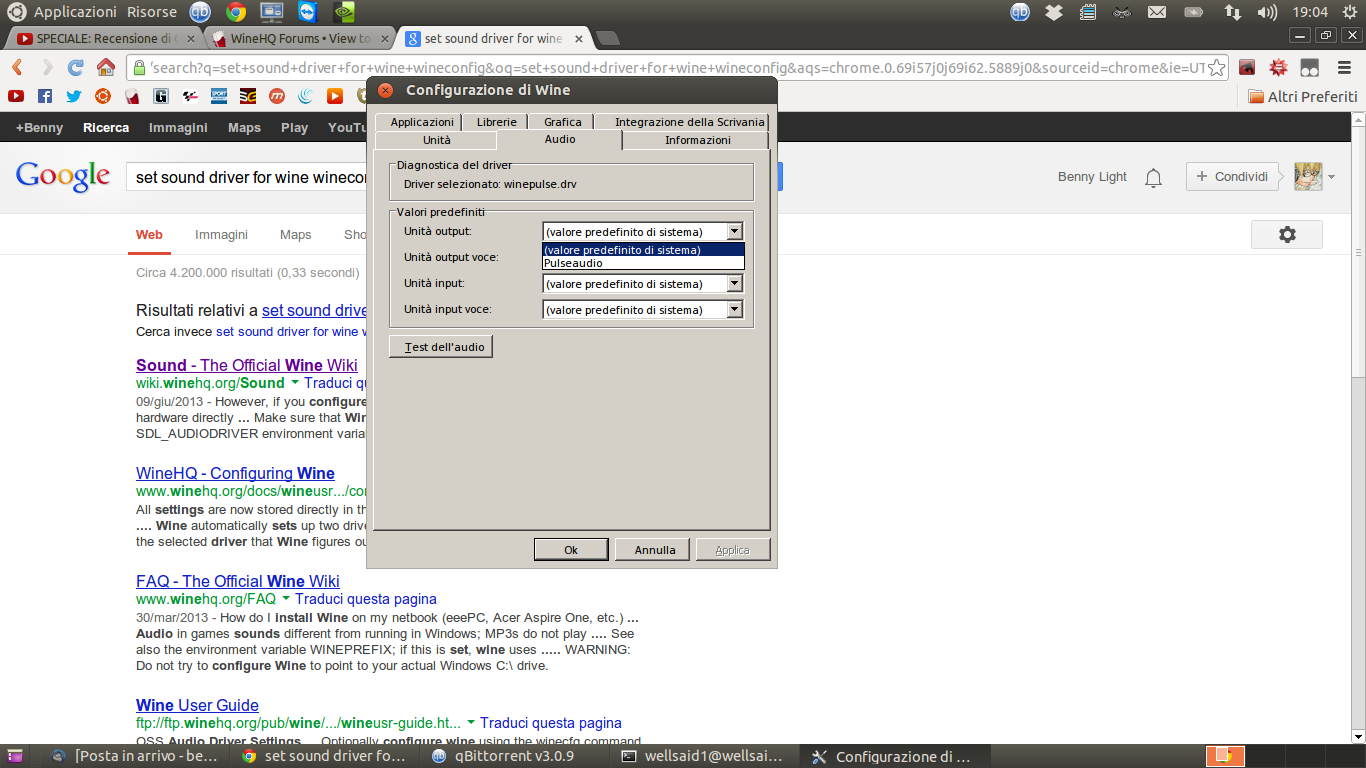Click the Dropbox tray indicator
The height and width of the screenshot is (768, 1366).
[1053, 12]
